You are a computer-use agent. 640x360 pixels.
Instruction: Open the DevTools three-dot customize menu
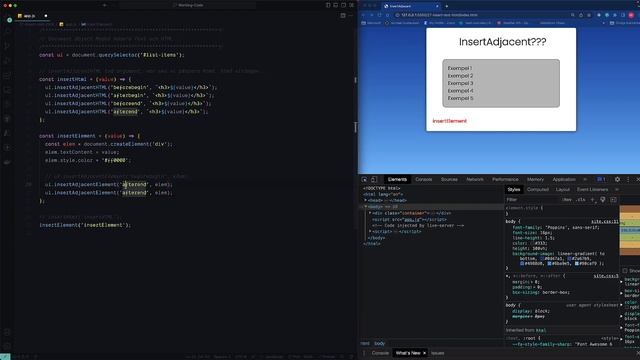point(628,180)
